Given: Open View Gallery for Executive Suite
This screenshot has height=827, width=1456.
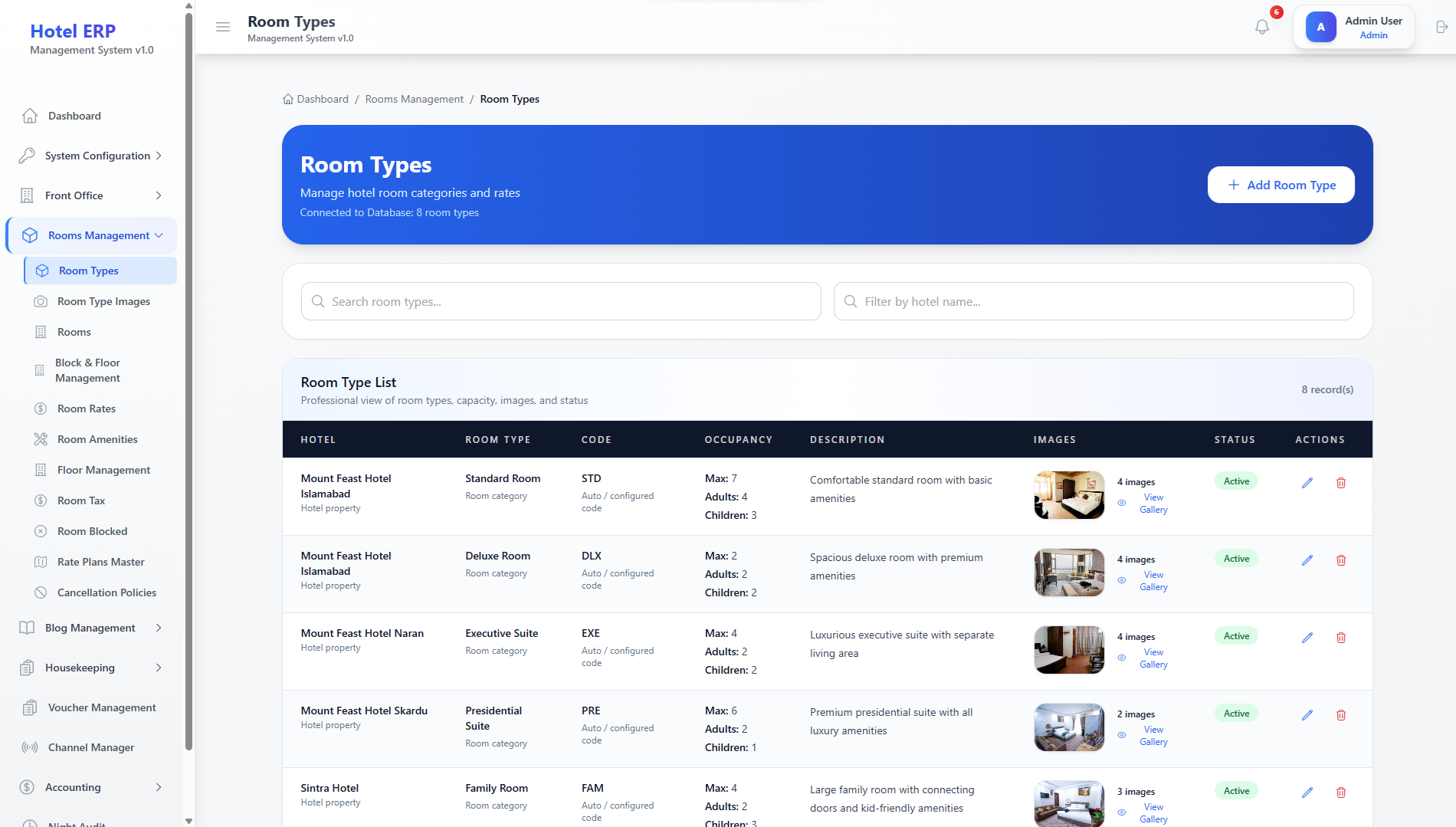Looking at the screenshot, I should (x=1153, y=658).
